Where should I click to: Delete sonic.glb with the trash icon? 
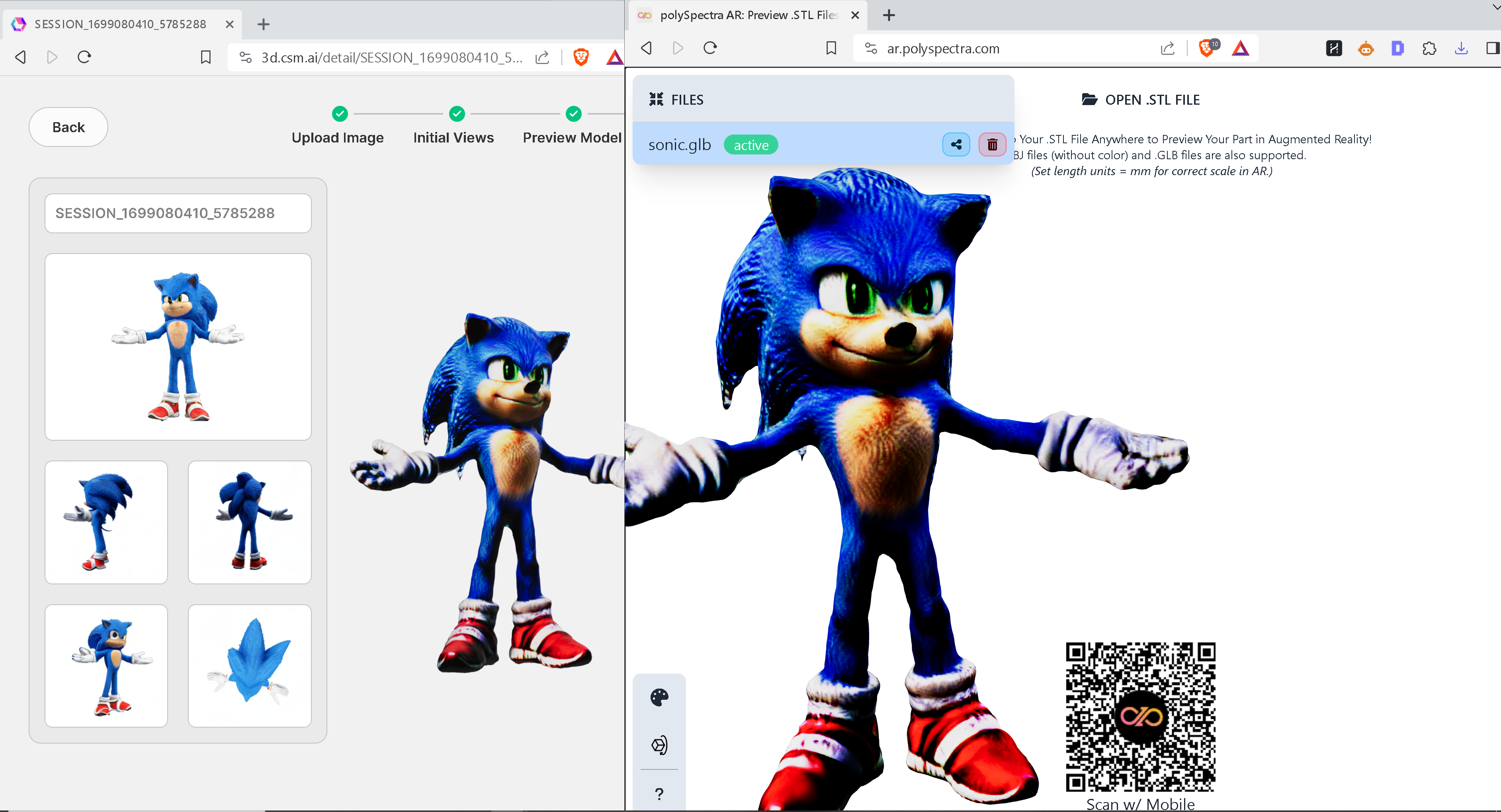click(992, 144)
